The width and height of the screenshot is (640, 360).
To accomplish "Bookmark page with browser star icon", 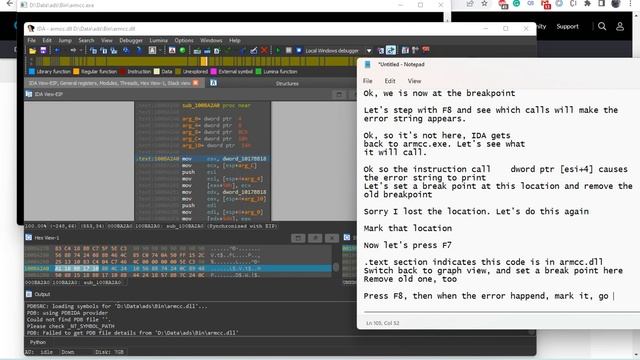I will point(484,4).
